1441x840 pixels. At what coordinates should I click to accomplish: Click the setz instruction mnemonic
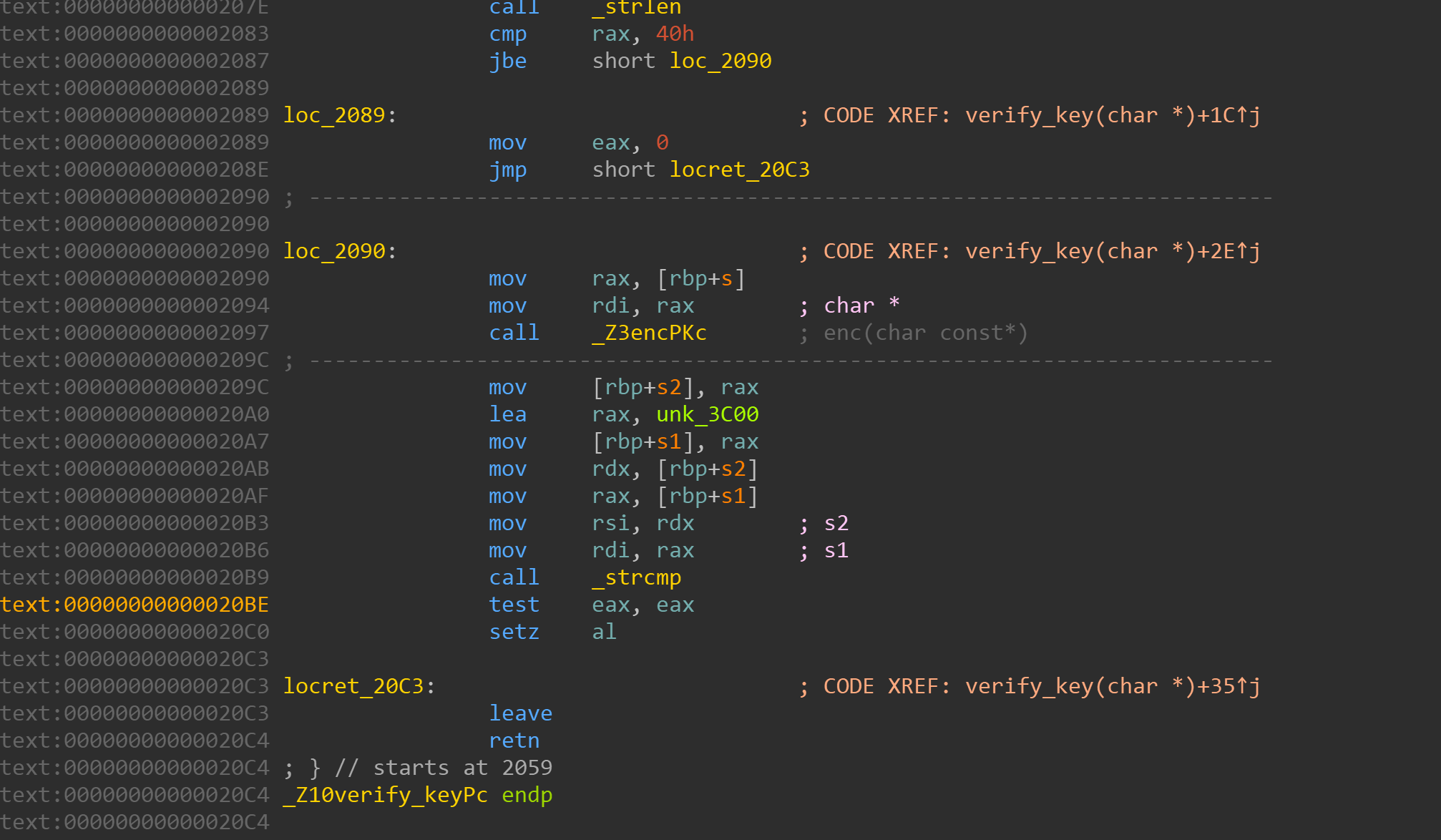pos(514,633)
